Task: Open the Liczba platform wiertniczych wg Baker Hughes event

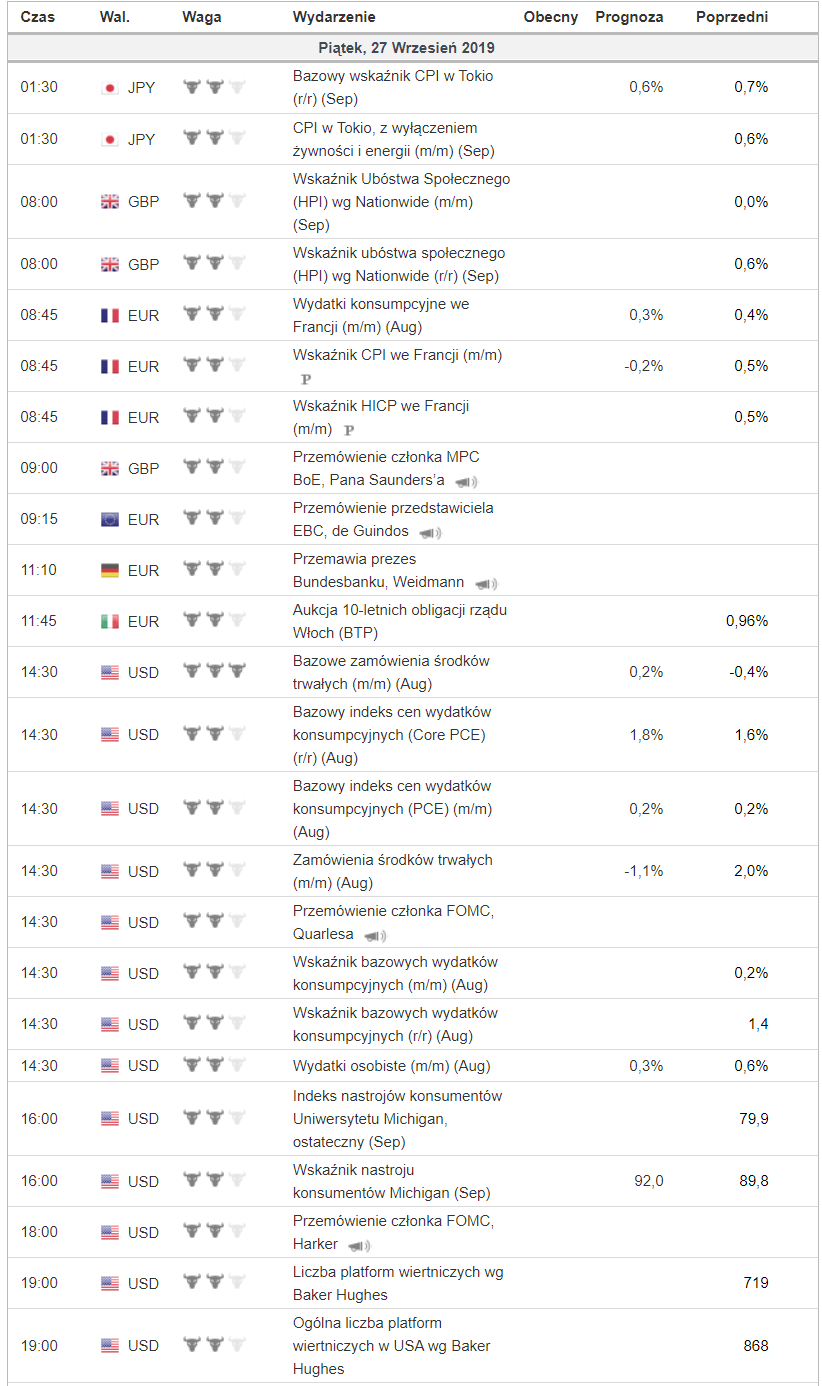Action: (397, 1283)
